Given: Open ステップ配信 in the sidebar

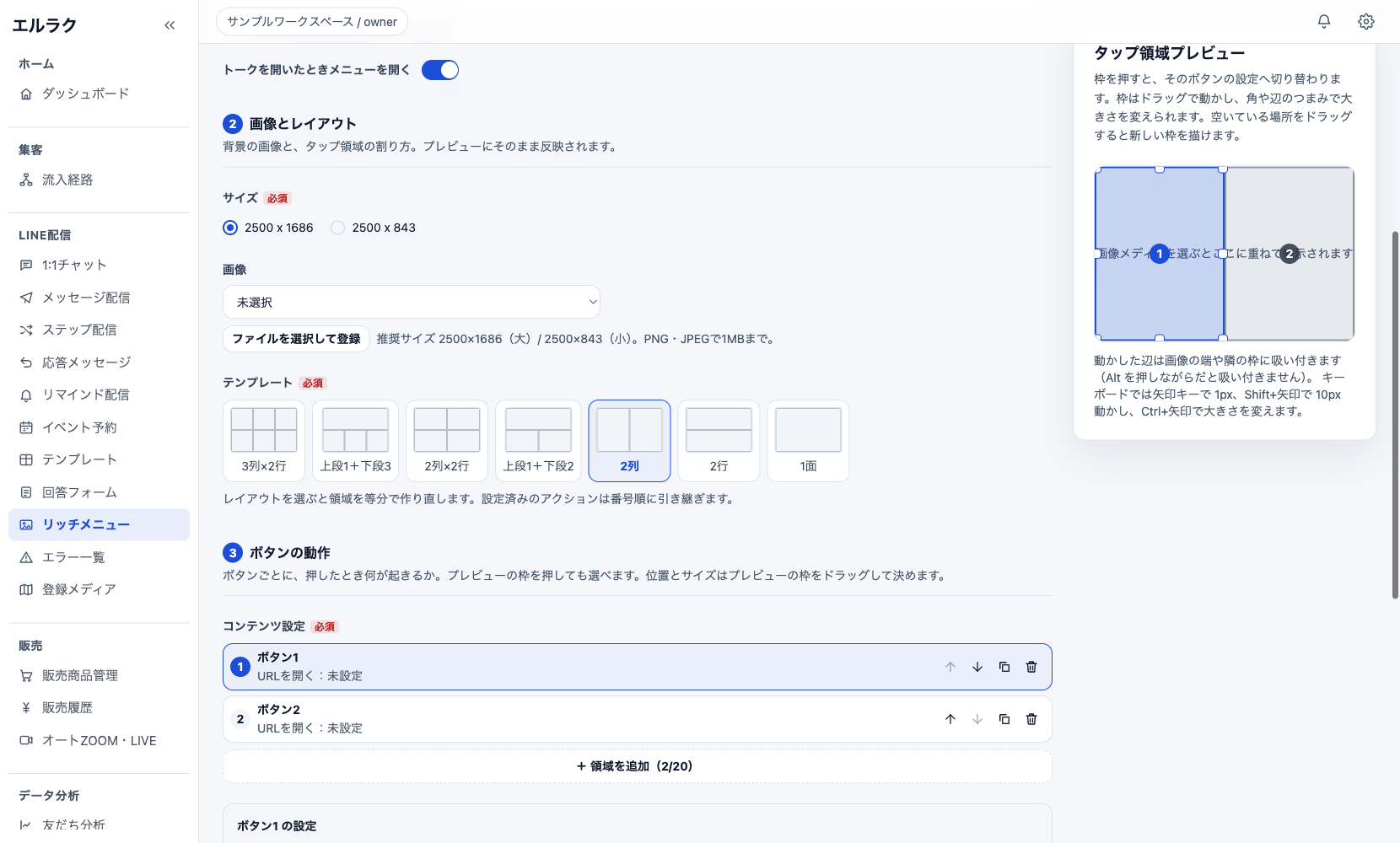Looking at the screenshot, I should click(99, 330).
